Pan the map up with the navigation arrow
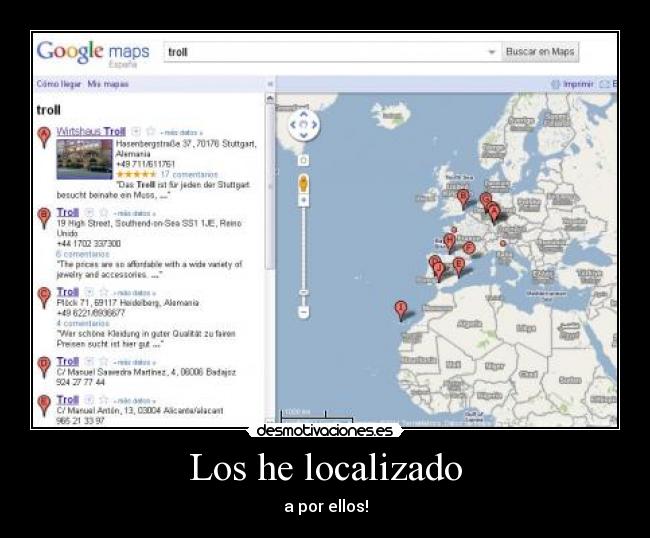650x538 pixels. (x=304, y=114)
